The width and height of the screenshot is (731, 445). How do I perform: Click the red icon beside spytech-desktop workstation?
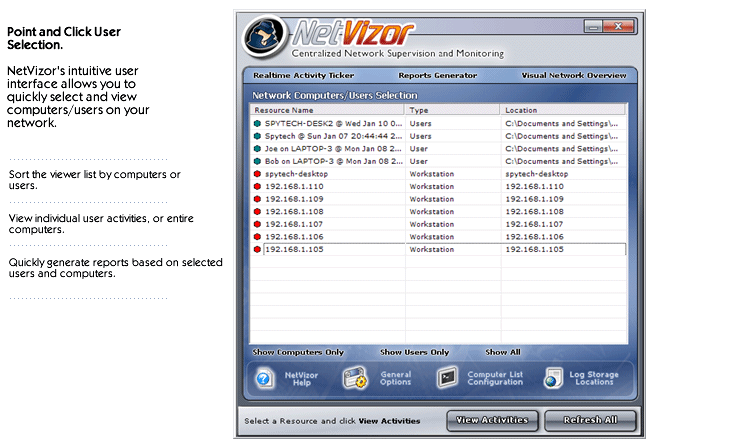click(257, 173)
